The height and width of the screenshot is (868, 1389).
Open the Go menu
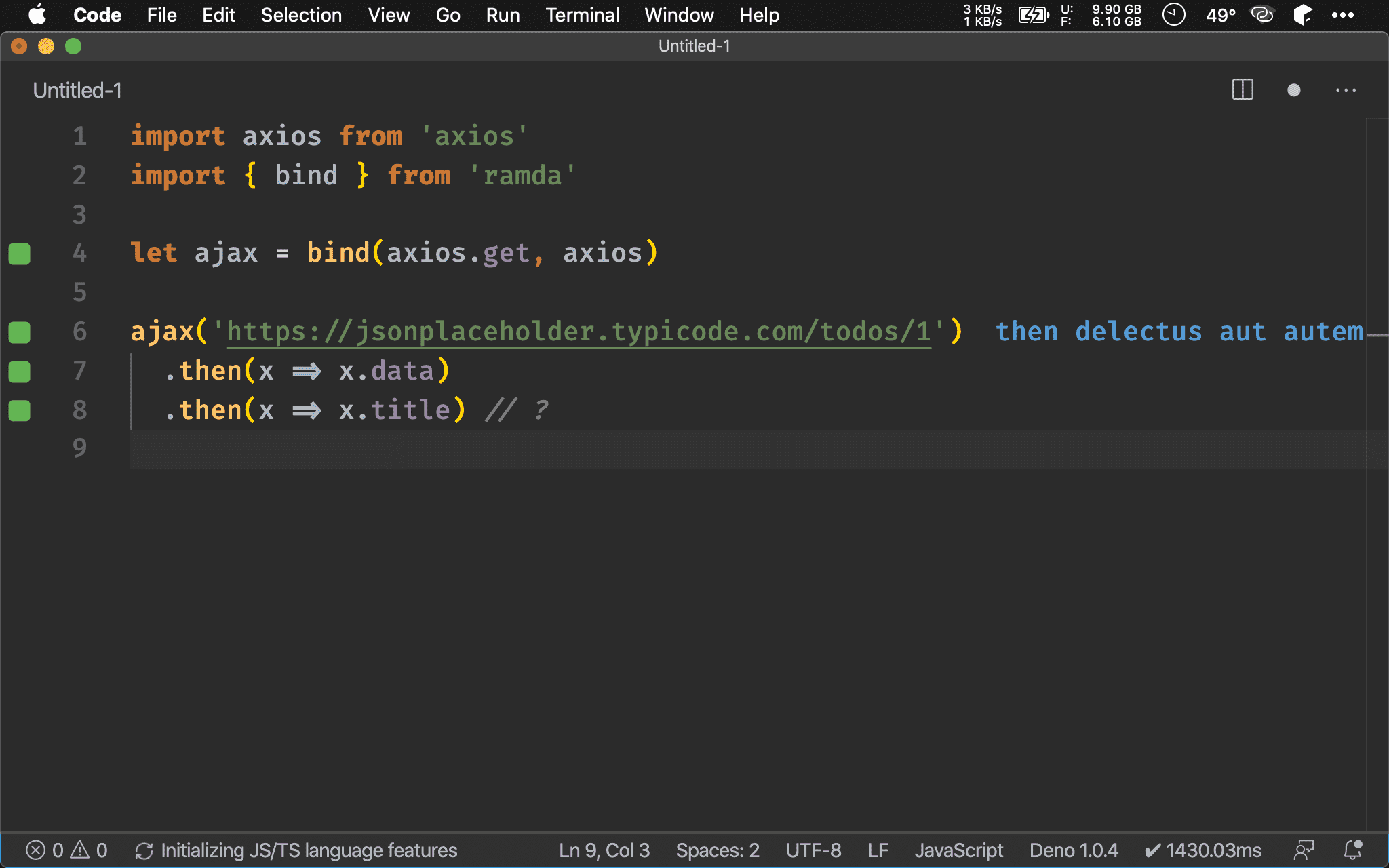448,15
